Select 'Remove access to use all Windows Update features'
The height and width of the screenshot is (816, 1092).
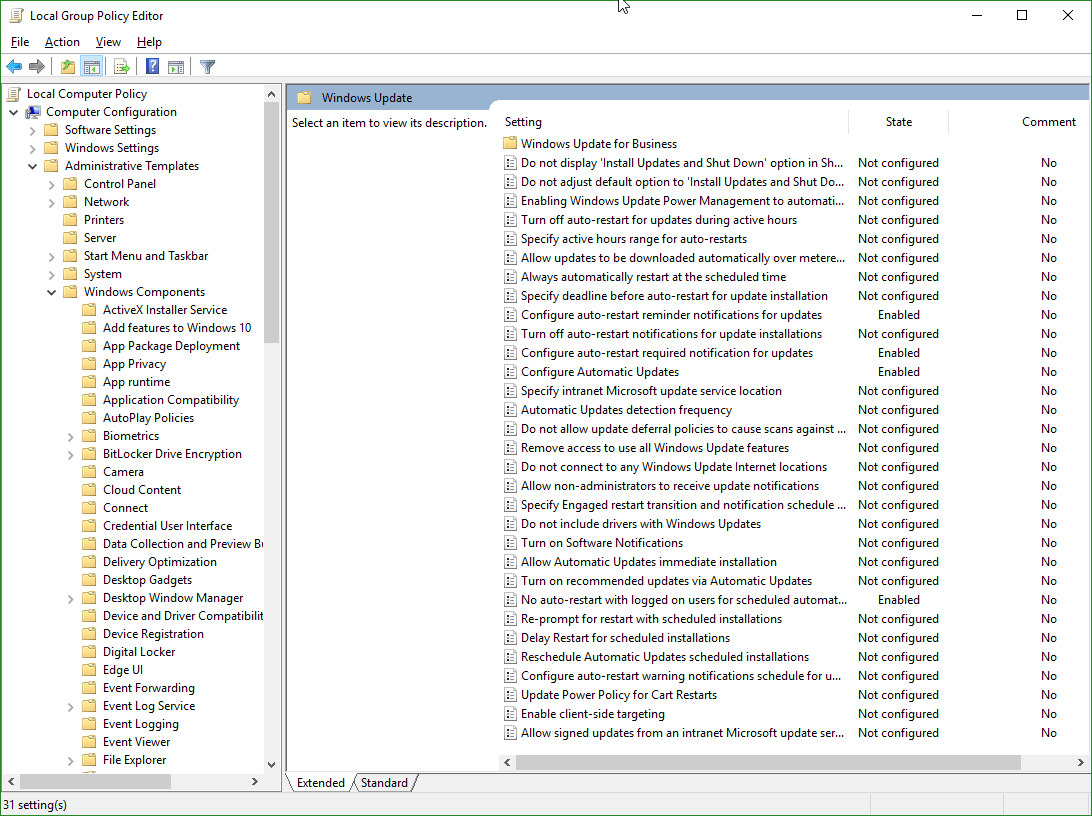tap(655, 448)
